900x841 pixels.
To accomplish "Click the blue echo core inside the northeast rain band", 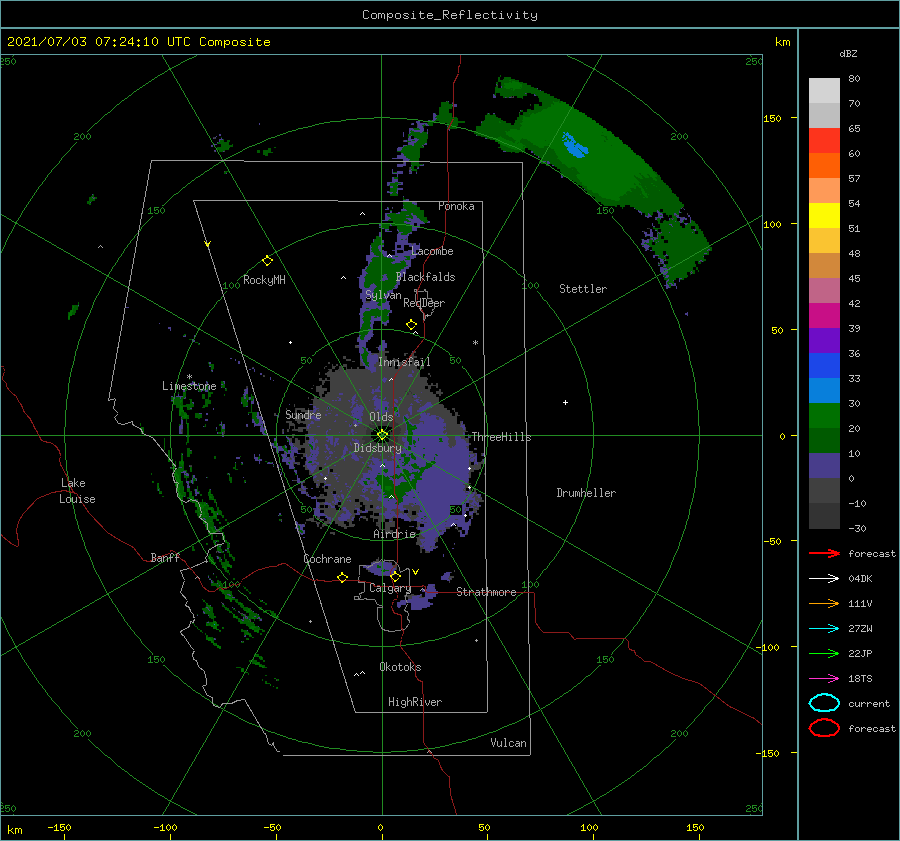I will [574, 146].
